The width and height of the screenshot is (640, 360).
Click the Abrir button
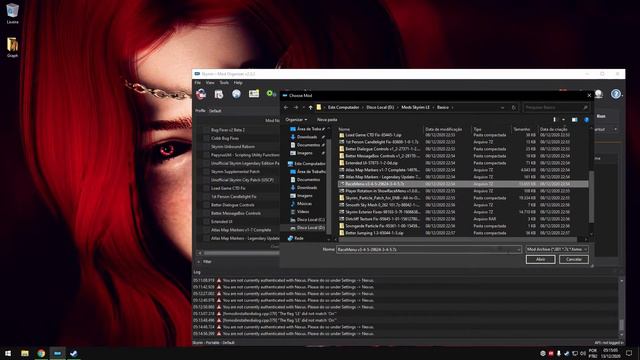[540, 259]
